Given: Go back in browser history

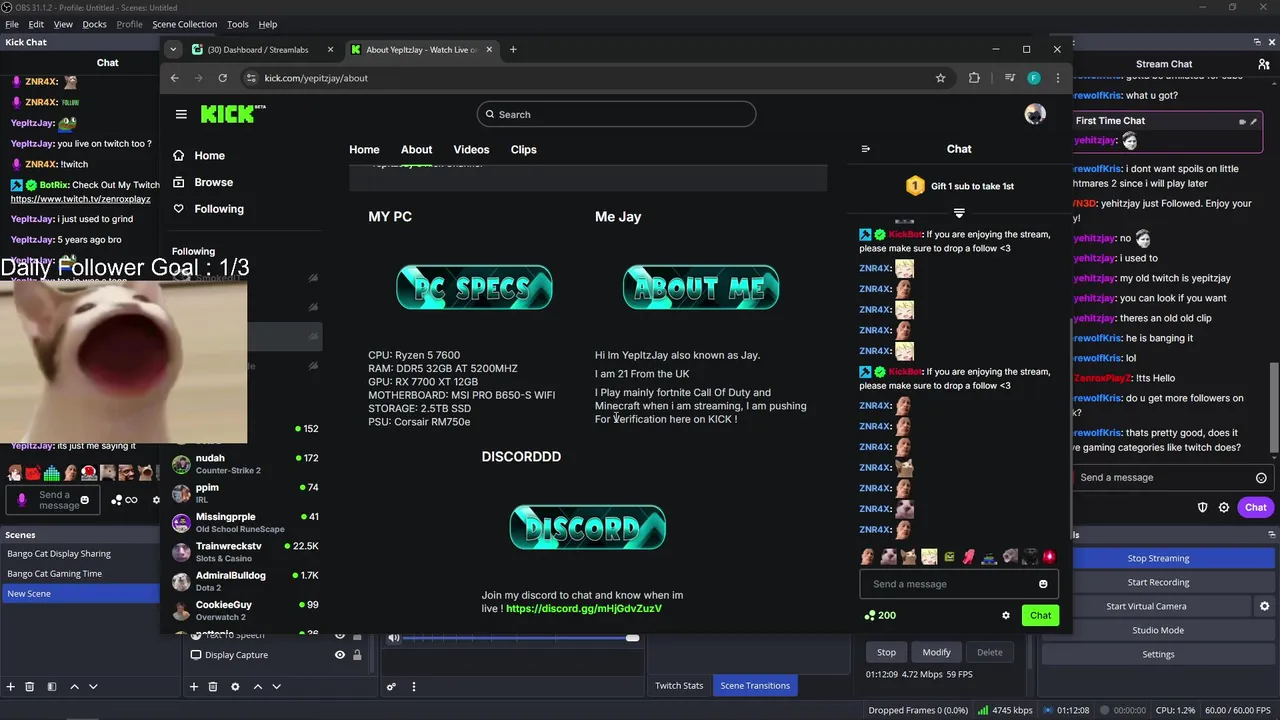Looking at the screenshot, I should click(x=174, y=78).
